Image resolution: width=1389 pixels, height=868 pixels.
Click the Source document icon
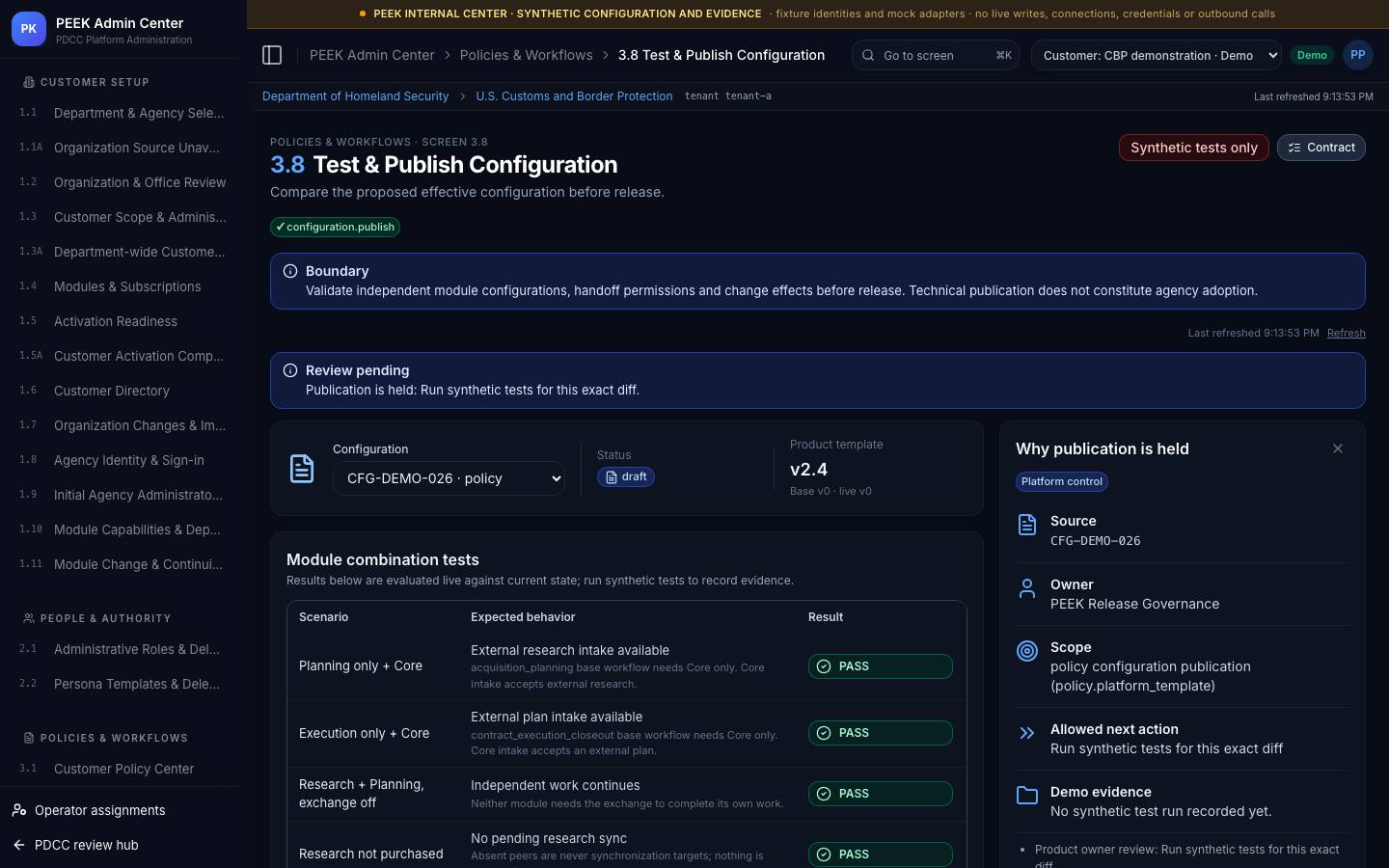tap(1027, 524)
